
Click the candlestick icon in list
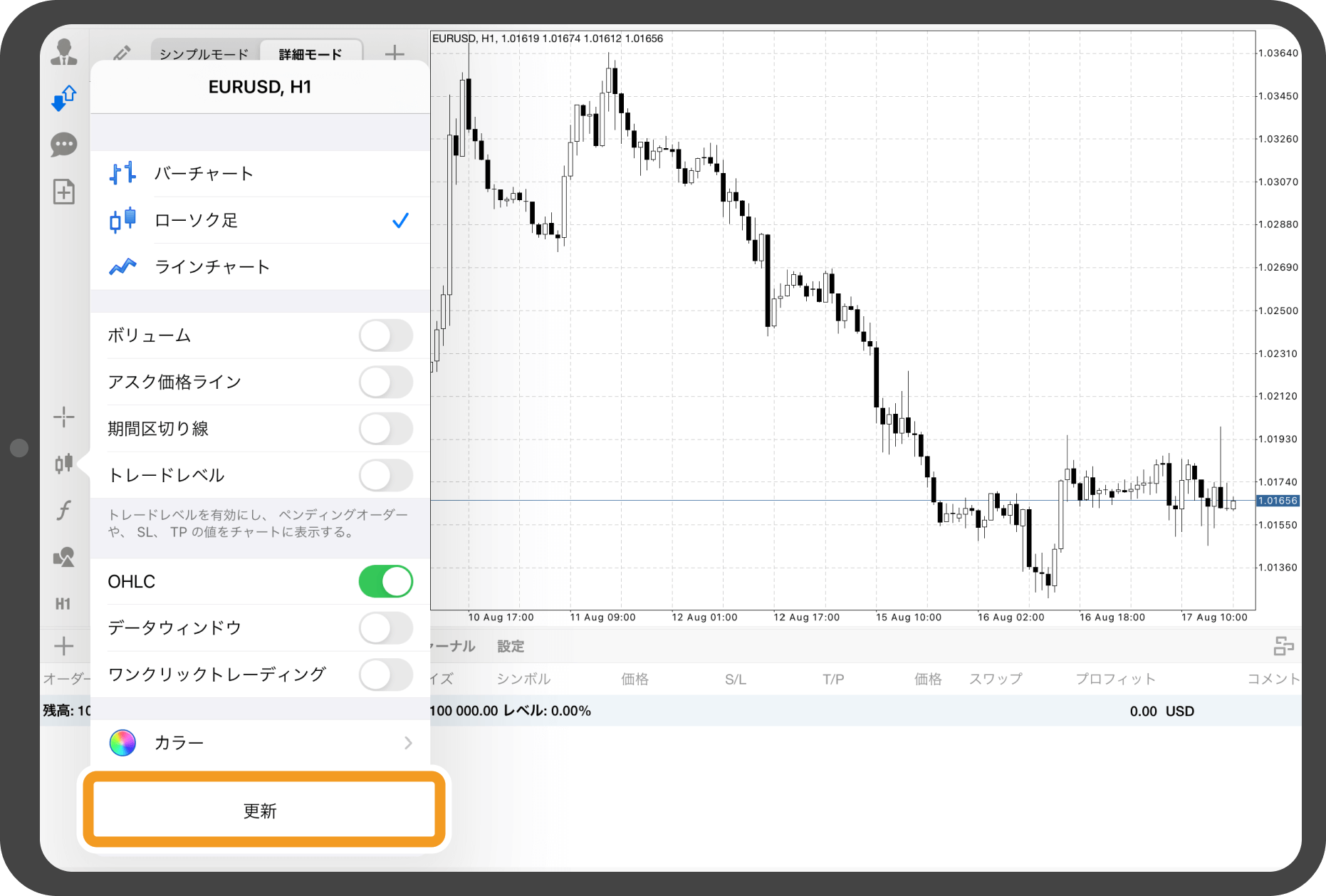(122, 220)
